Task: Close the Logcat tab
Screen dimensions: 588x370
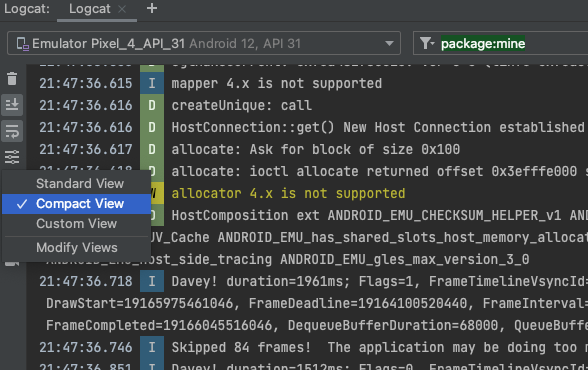Action: pyautogui.click(x=122, y=9)
